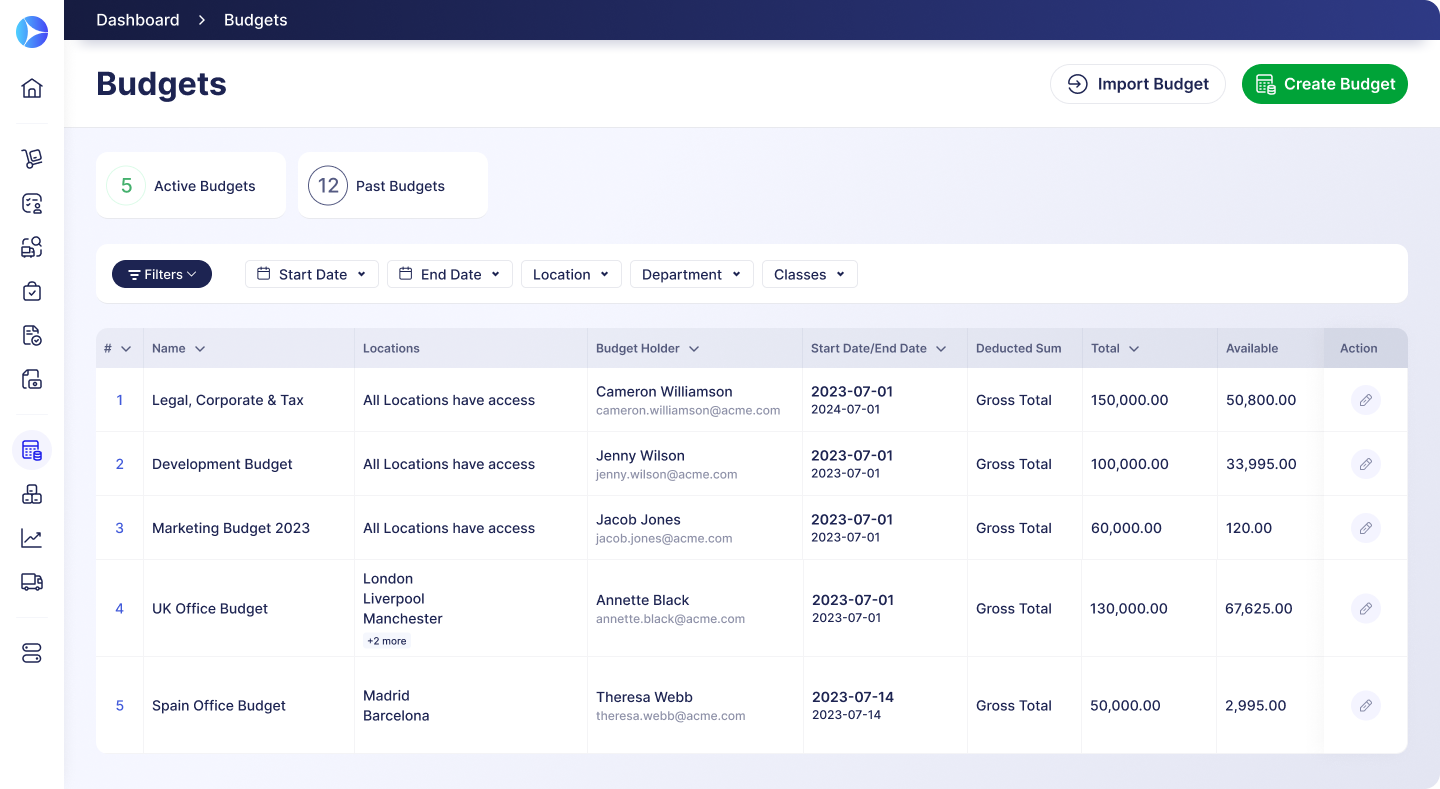Click edit pencil for Spain Office Budget

(x=1365, y=705)
